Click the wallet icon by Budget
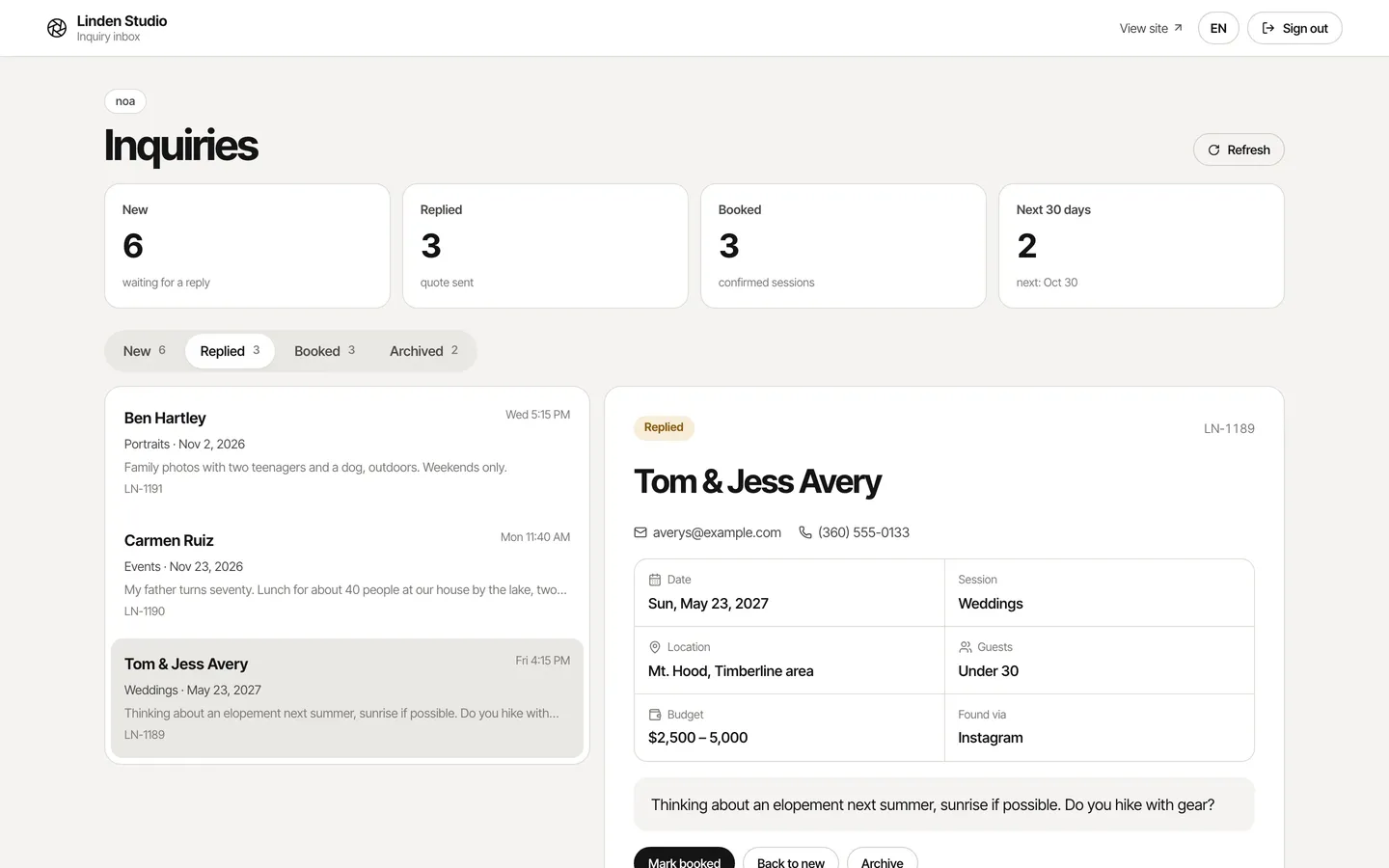The width and height of the screenshot is (1389, 868). (x=655, y=715)
